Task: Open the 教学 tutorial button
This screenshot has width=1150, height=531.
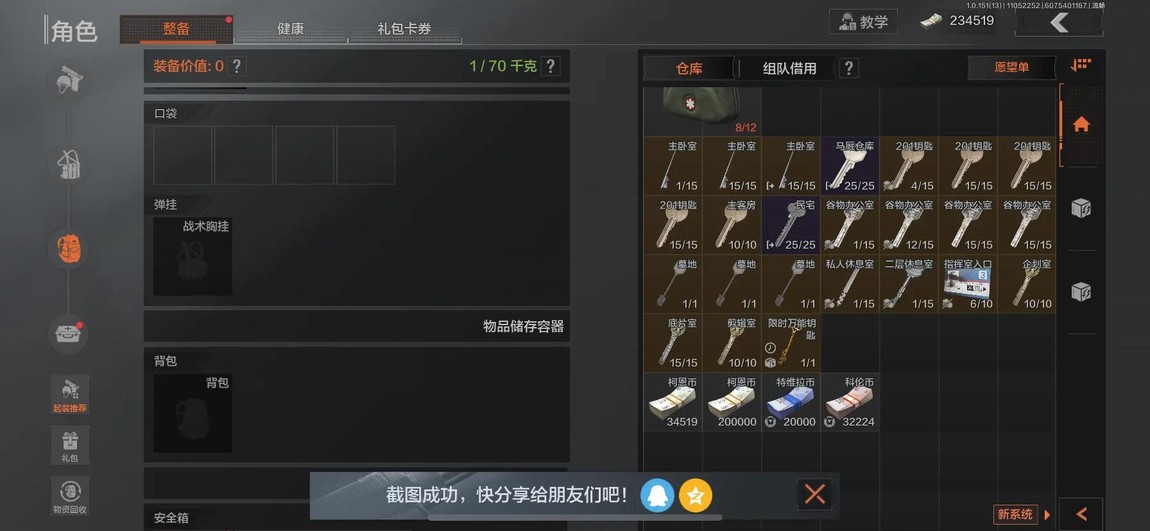Action: (x=863, y=21)
